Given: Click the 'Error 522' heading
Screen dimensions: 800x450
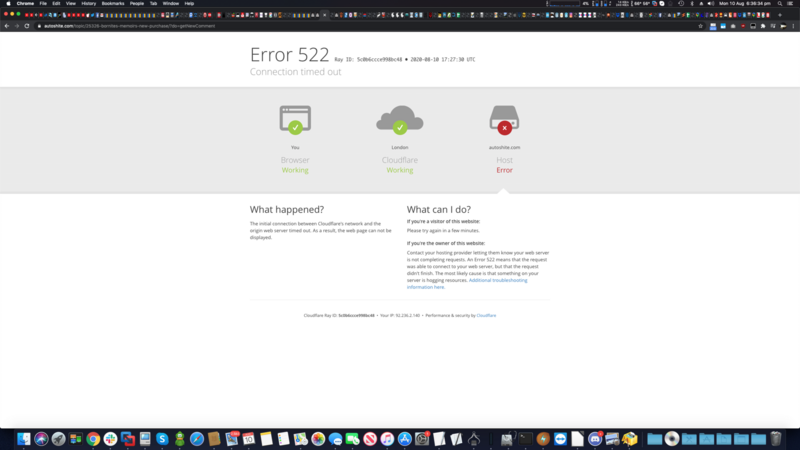Looking at the screenshot, I should (289, 55).
